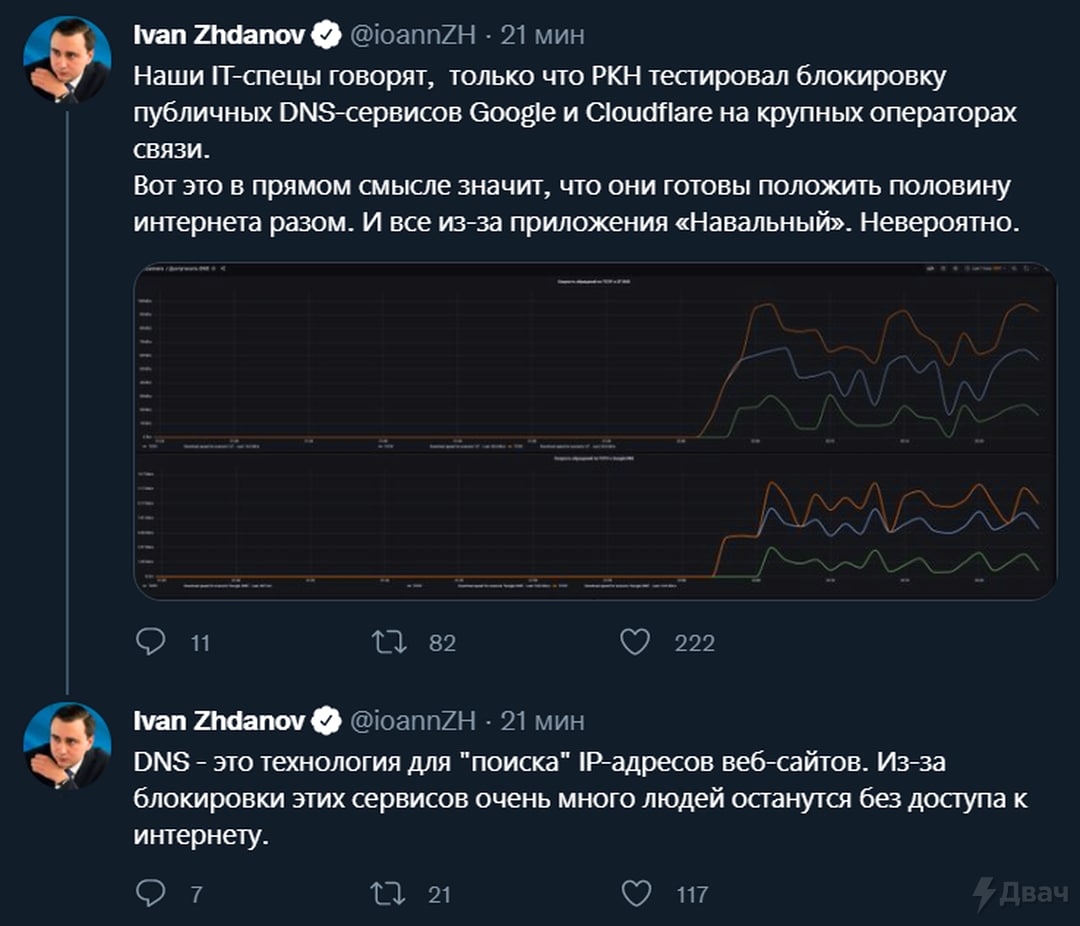Open Ivan Zhdanov name link in second tweet
This screenshot has width=1080, height=926.
(x=219, y=721)
